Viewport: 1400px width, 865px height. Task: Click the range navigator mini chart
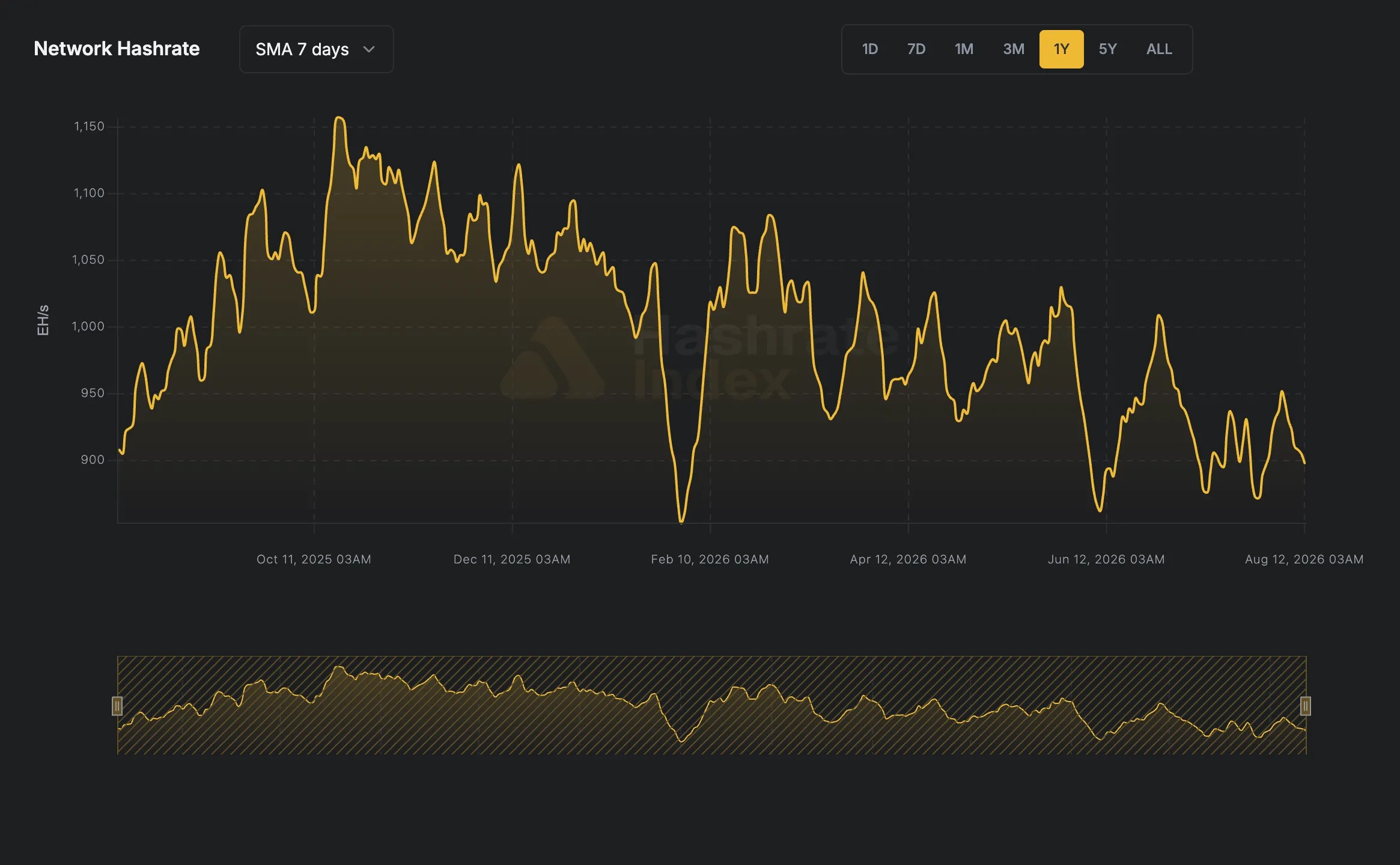711,705
